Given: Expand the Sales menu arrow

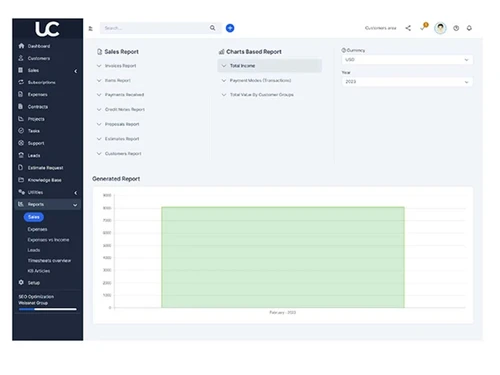Looking at the screenshot, I should pyautogui.click(x=76, y=71).
